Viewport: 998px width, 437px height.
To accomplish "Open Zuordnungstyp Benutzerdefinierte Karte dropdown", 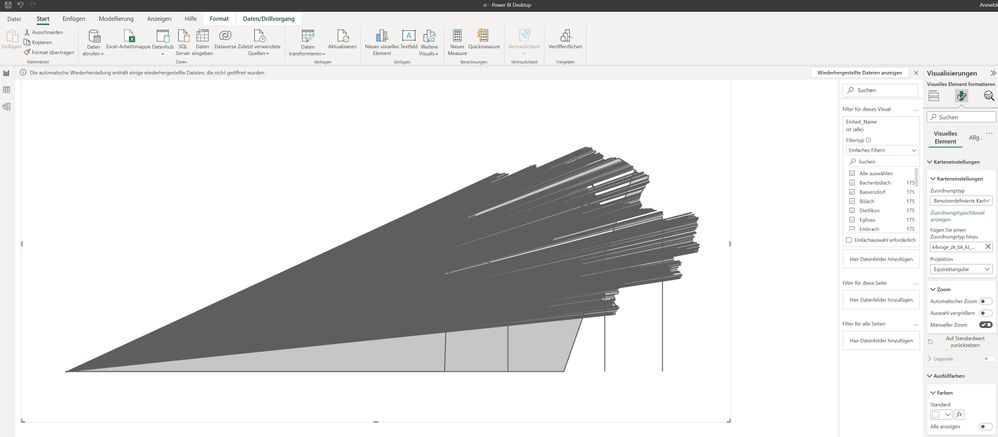I will click(x=961, y=200).
